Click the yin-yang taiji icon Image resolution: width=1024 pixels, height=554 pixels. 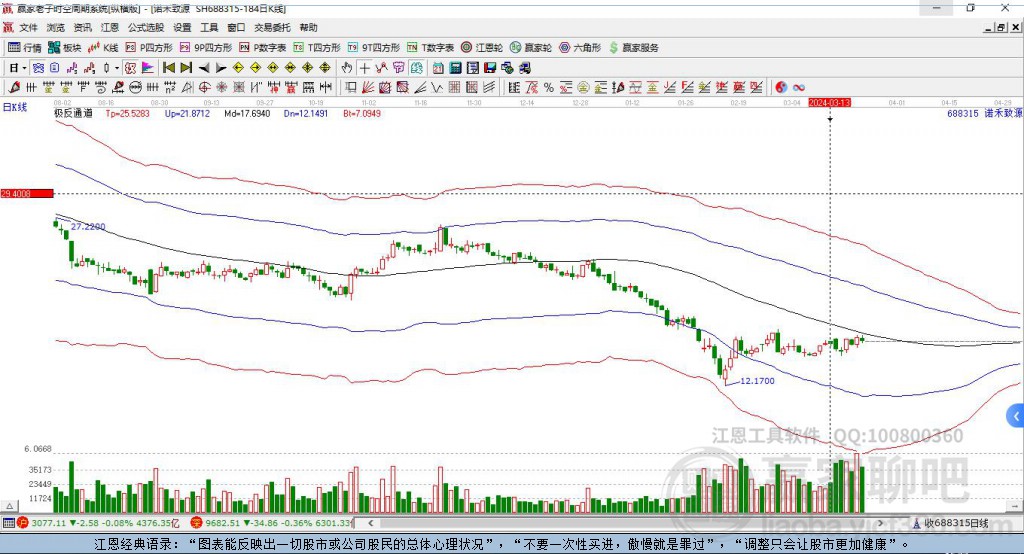(781, 88)
